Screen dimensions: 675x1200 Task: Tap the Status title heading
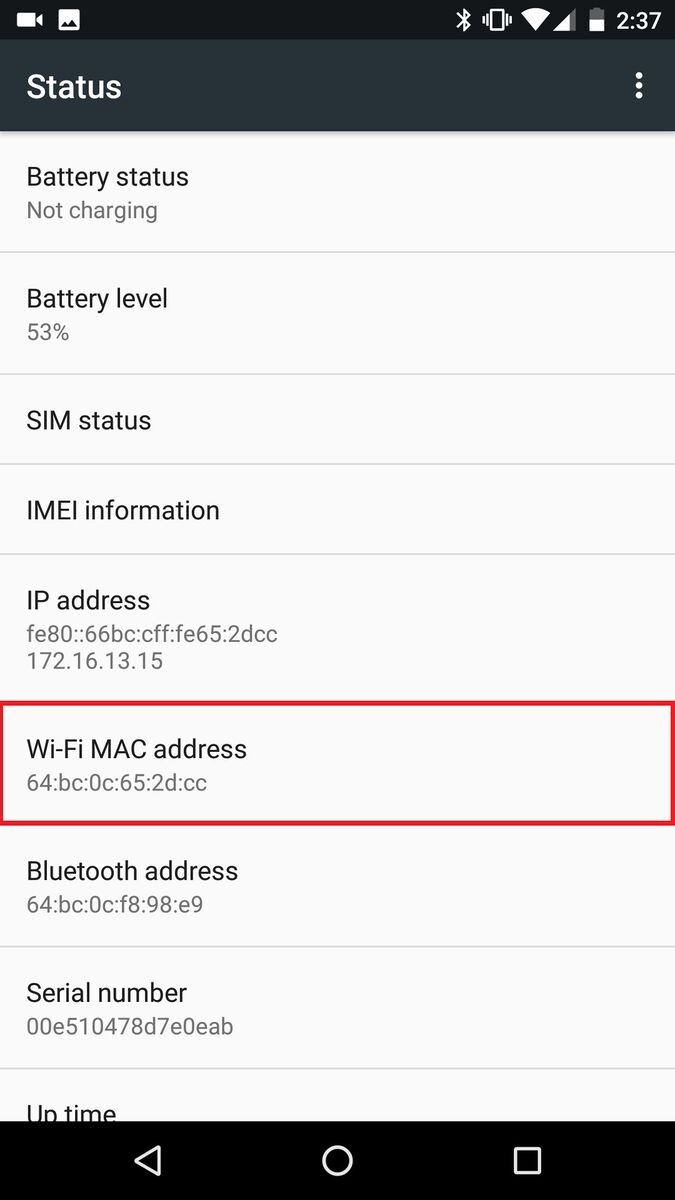coord(74,87)
